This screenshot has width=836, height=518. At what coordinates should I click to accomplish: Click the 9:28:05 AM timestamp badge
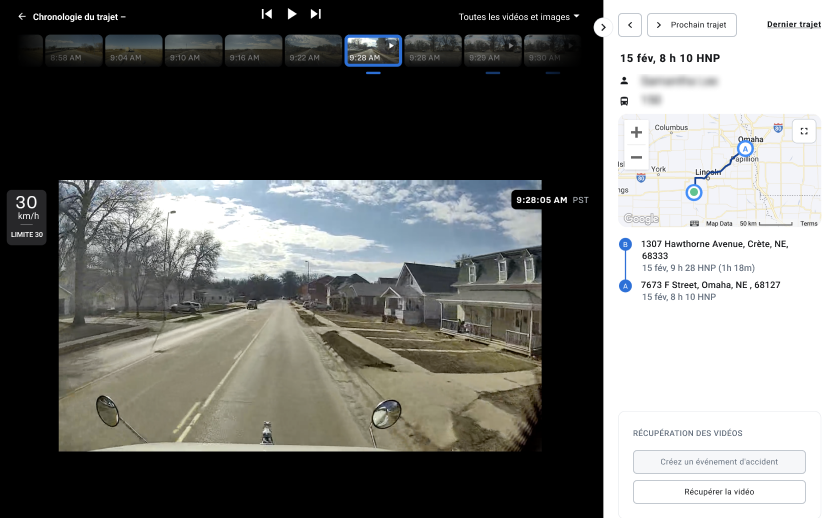point(552,200)
